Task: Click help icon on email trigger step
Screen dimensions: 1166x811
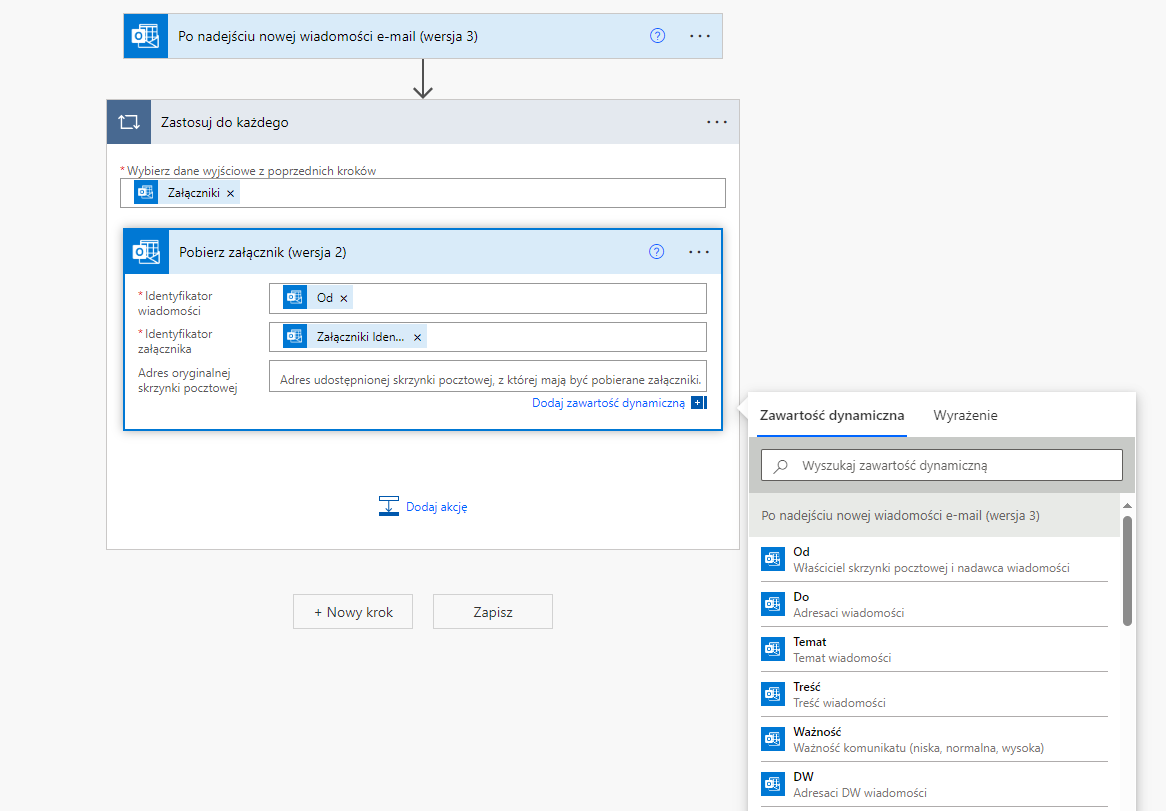Action: tap(657, 35)
